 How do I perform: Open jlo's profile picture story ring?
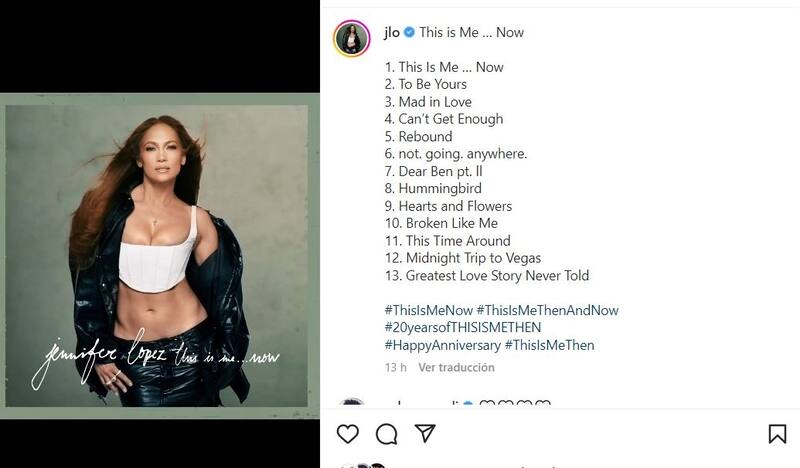(352, 39)
